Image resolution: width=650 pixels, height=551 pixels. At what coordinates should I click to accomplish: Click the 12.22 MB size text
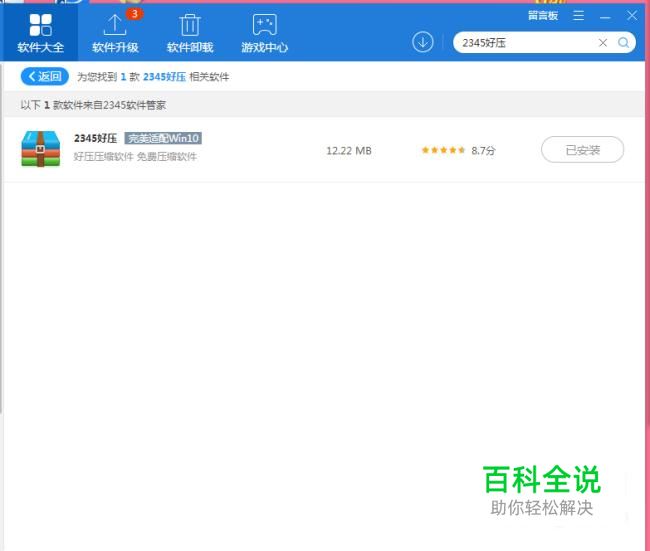(349, 150)
